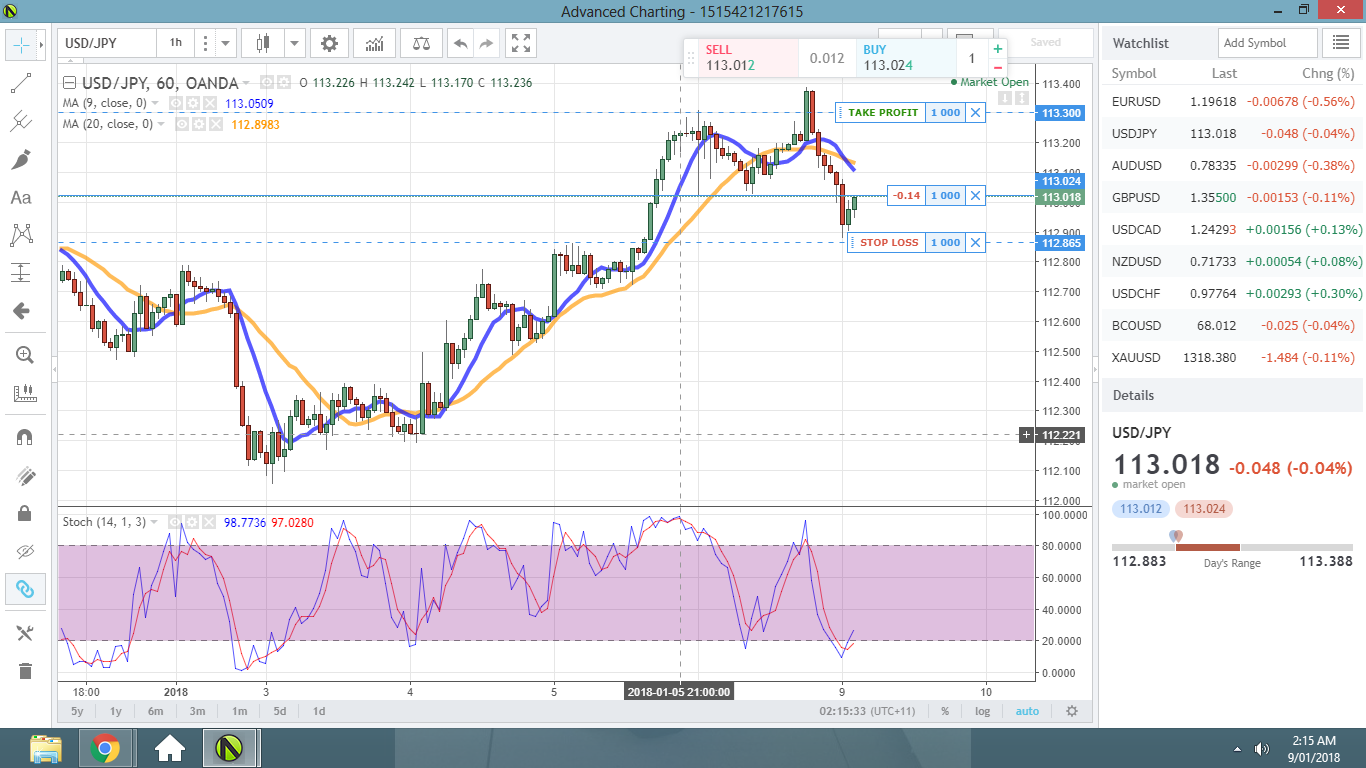This screenshot has height=768, width=1366.
Task: Switch chart range to 1d
Action: pos(318,711)
